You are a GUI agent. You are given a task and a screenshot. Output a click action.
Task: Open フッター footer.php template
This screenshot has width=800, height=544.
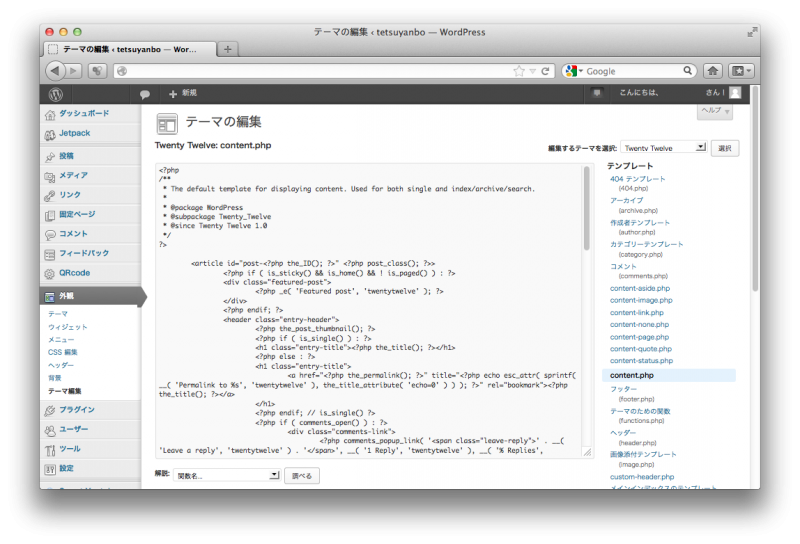623,389
